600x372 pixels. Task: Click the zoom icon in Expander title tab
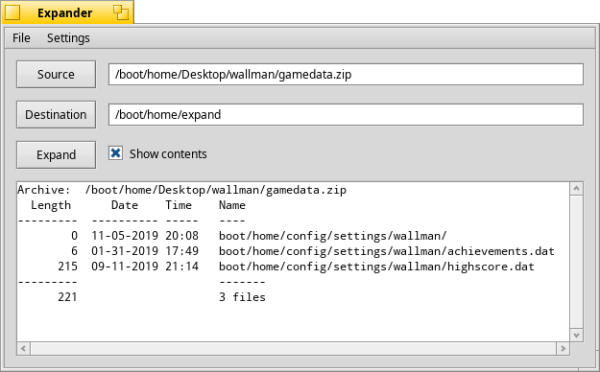click(x=121, y=13)
